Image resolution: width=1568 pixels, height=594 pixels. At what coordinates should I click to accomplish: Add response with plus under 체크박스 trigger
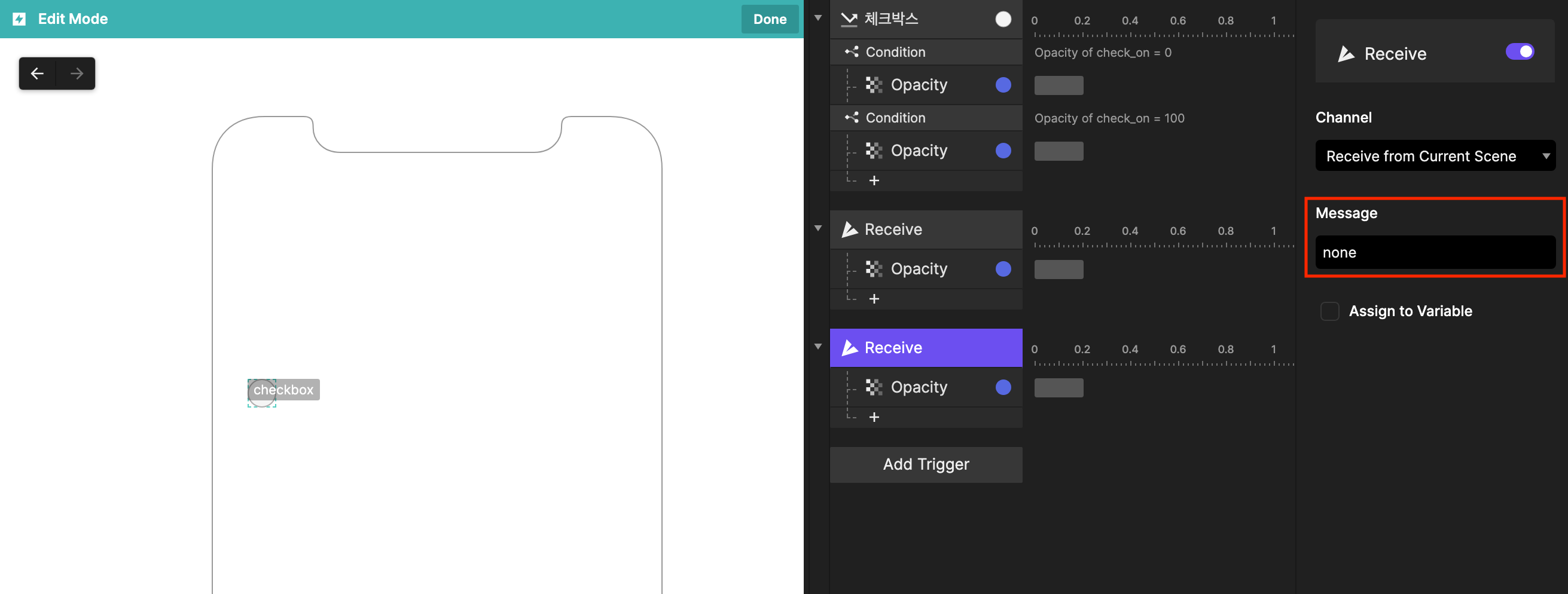(874, 180)
